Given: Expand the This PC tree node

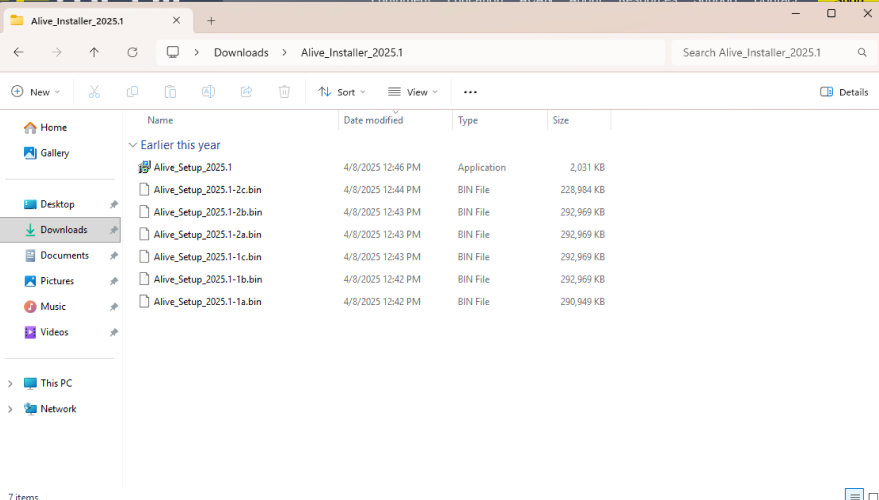Looking at the screenshot, I should tap(11, 383).
